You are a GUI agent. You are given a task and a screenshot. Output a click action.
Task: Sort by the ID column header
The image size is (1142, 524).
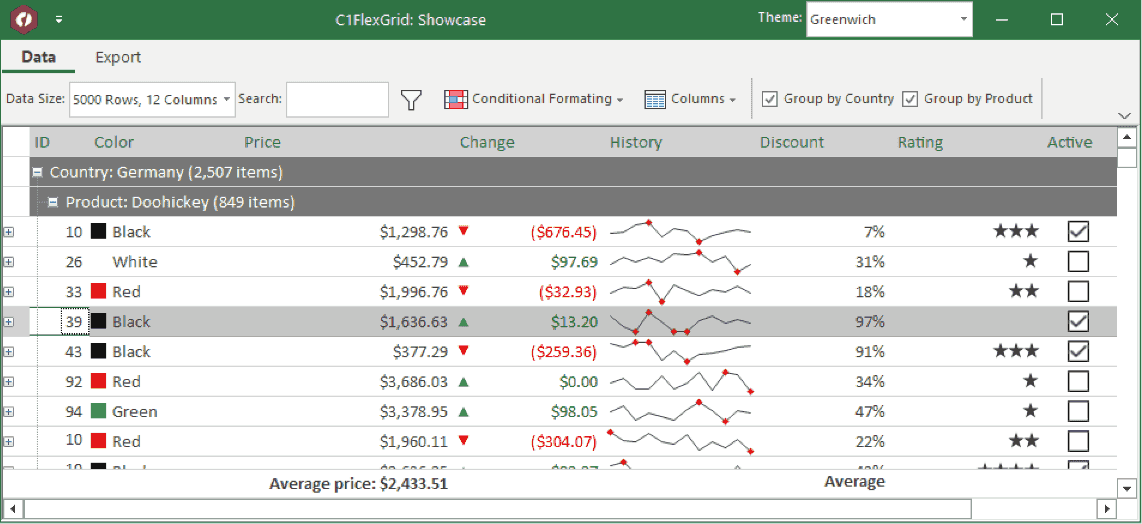(42, 142)
